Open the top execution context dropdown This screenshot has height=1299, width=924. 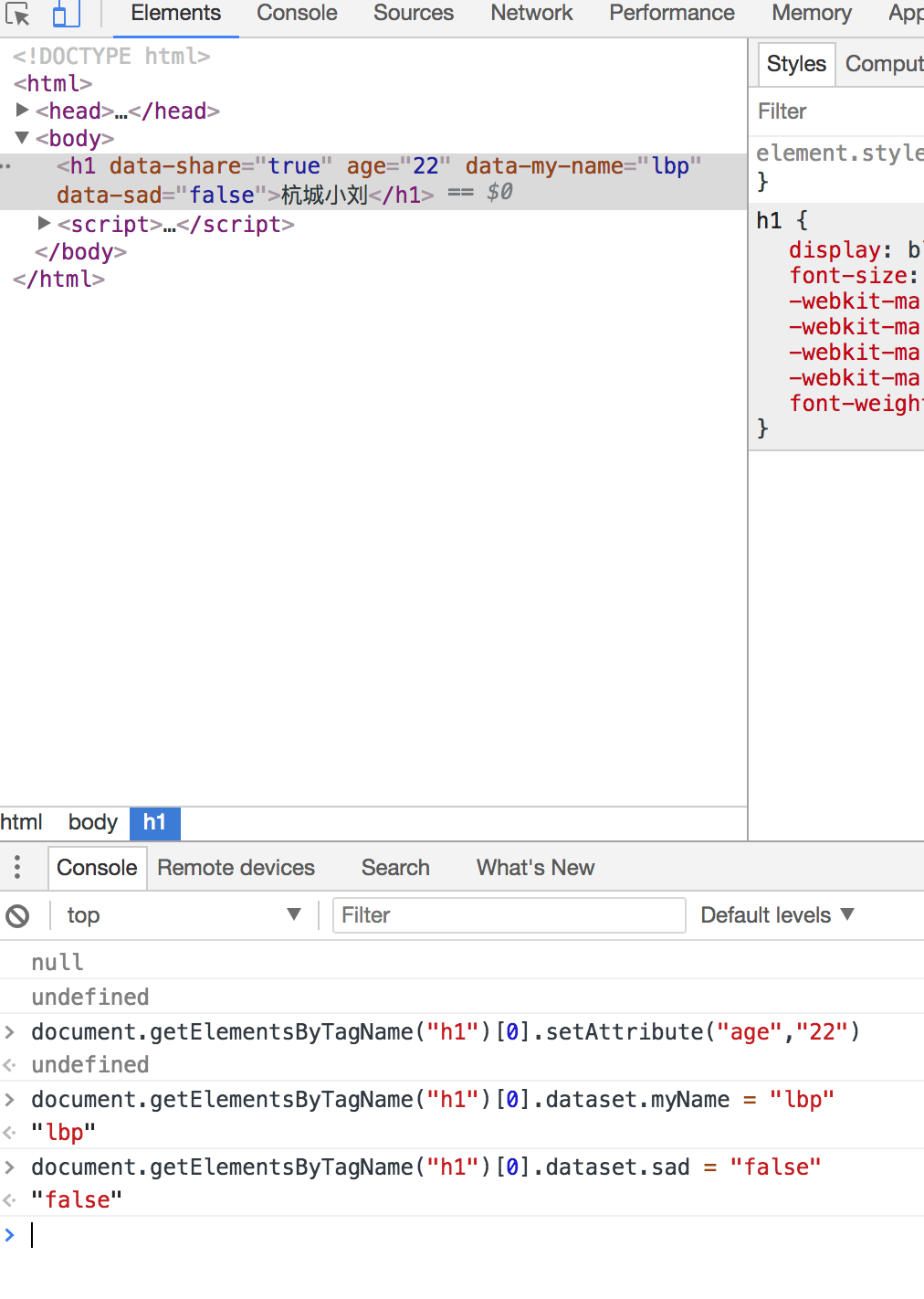coord(183,915)
